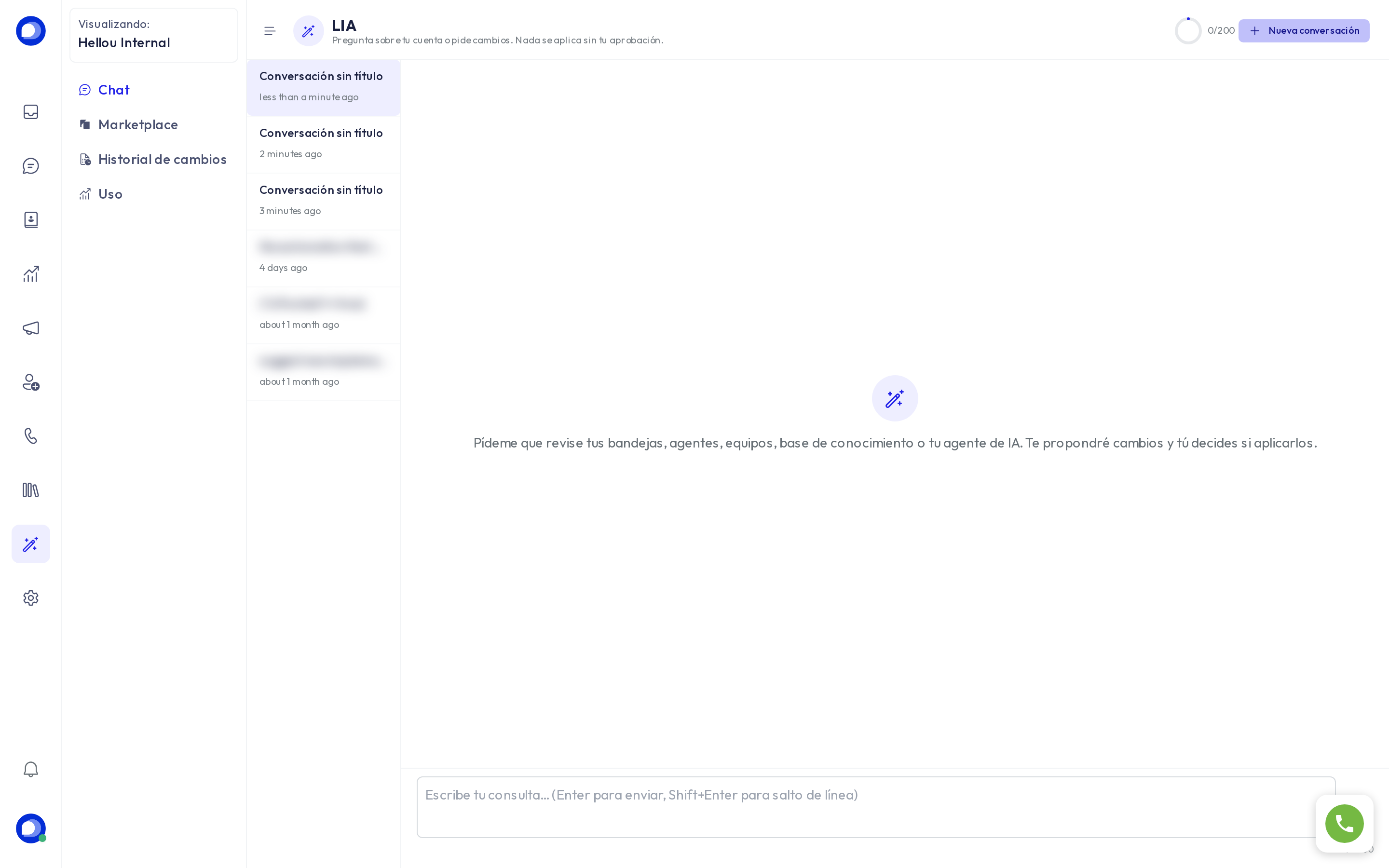Click the green phone call floating button
The height and width of the screenshot is (868, 1389).
(x=1344, y=823)
